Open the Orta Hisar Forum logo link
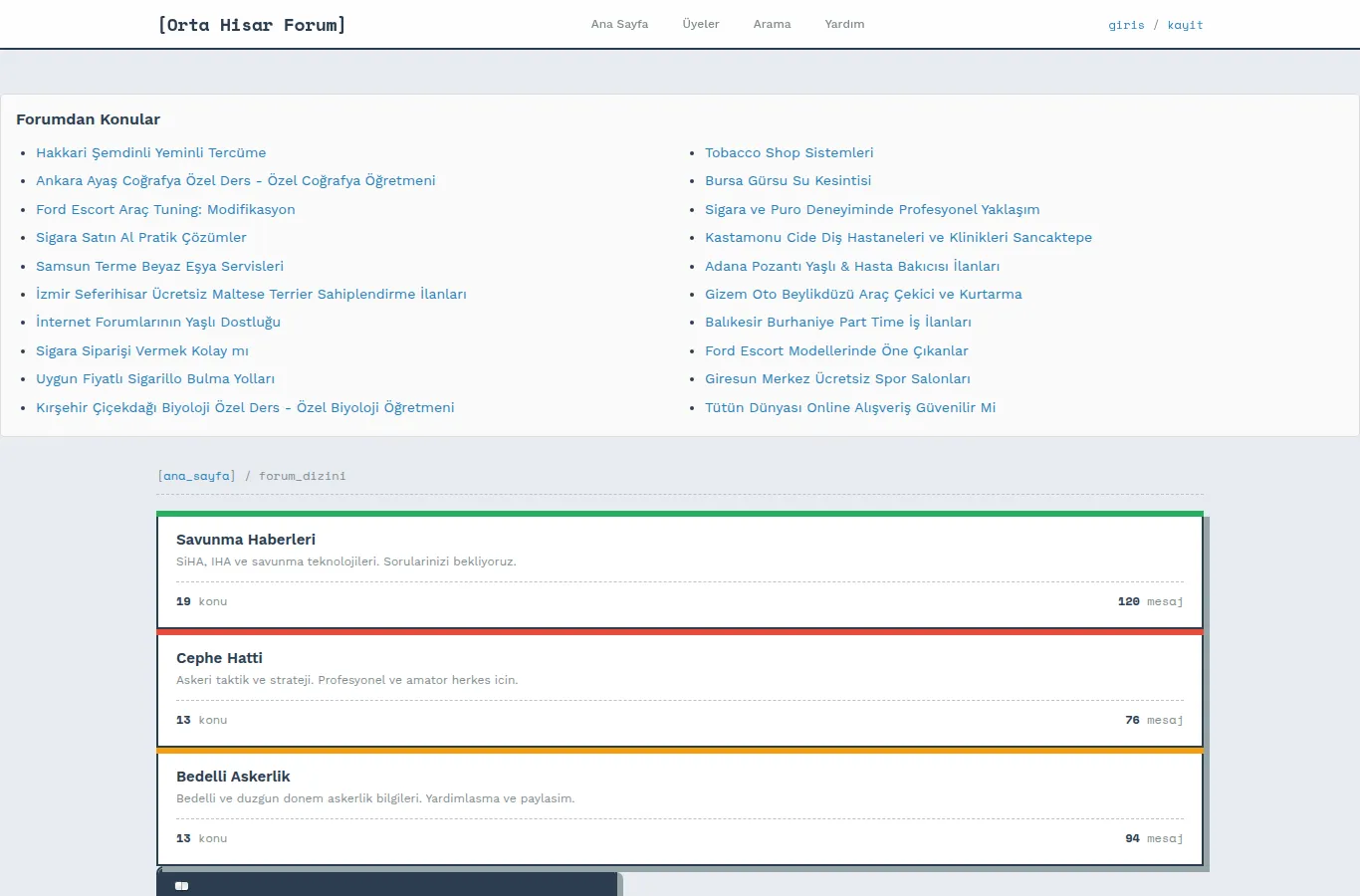The image size is (1360, 896). (x=252, y=25)
